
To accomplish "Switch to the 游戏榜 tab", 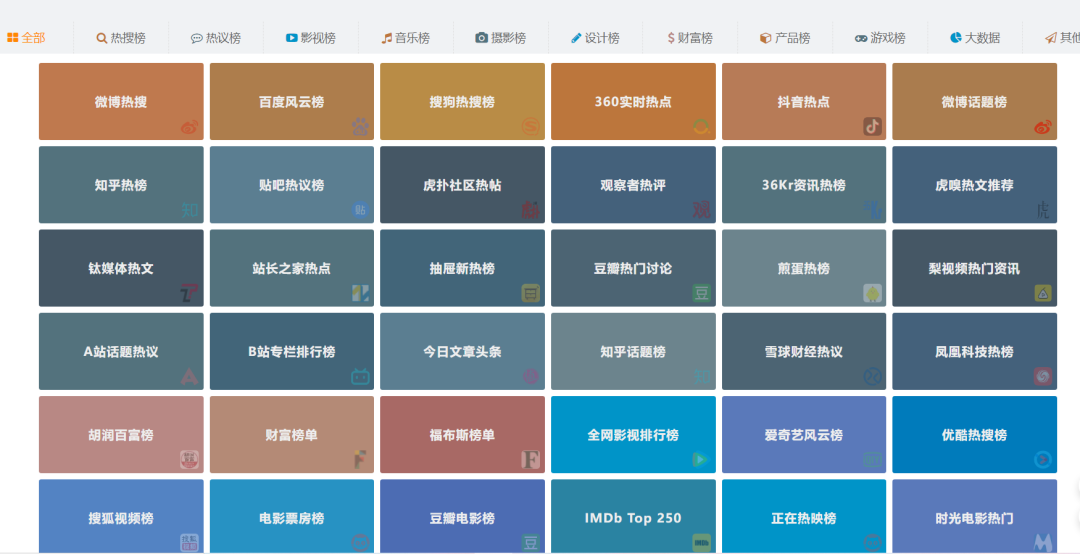I will pyautogui.click(x=880, y=38).
